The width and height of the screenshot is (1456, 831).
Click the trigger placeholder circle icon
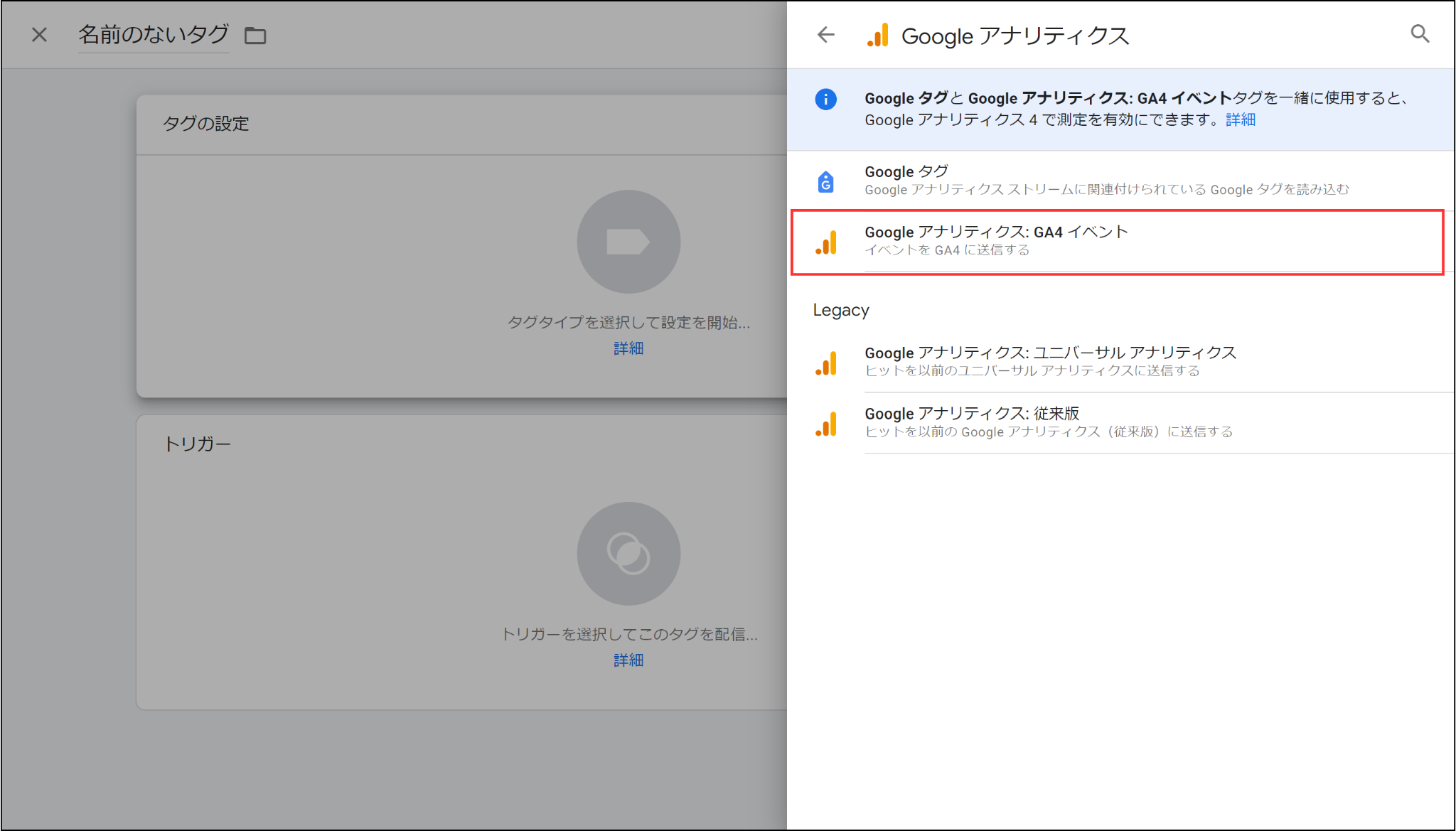click(628, 554)
